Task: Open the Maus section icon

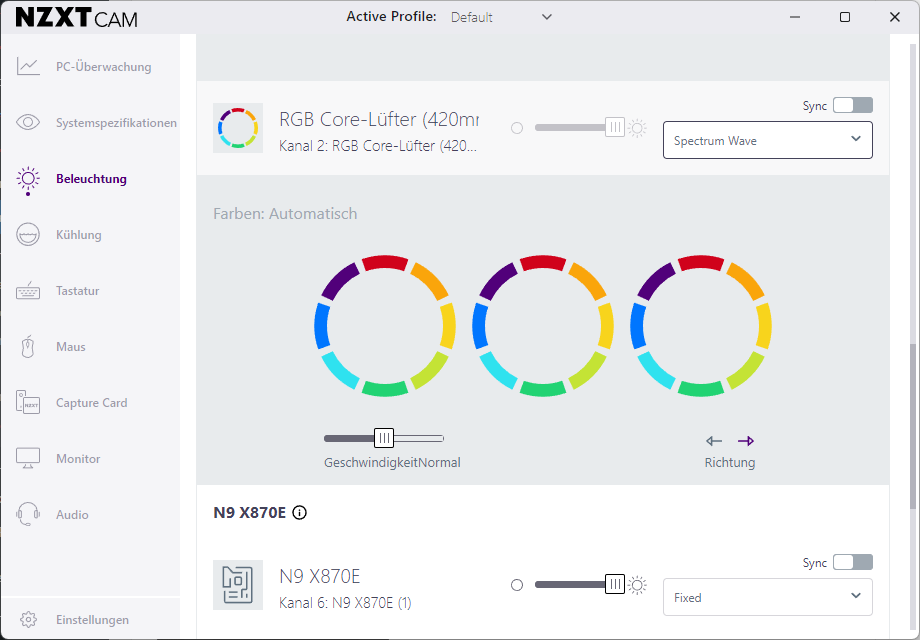Action: click(x=28, y=347)
